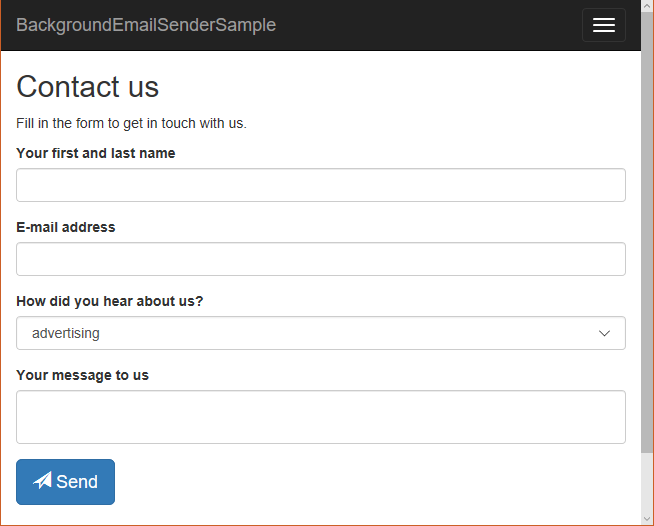The image size is (654, 526).
Task: Click the 'How did you hear about us?' label
Action: point(110,301)
